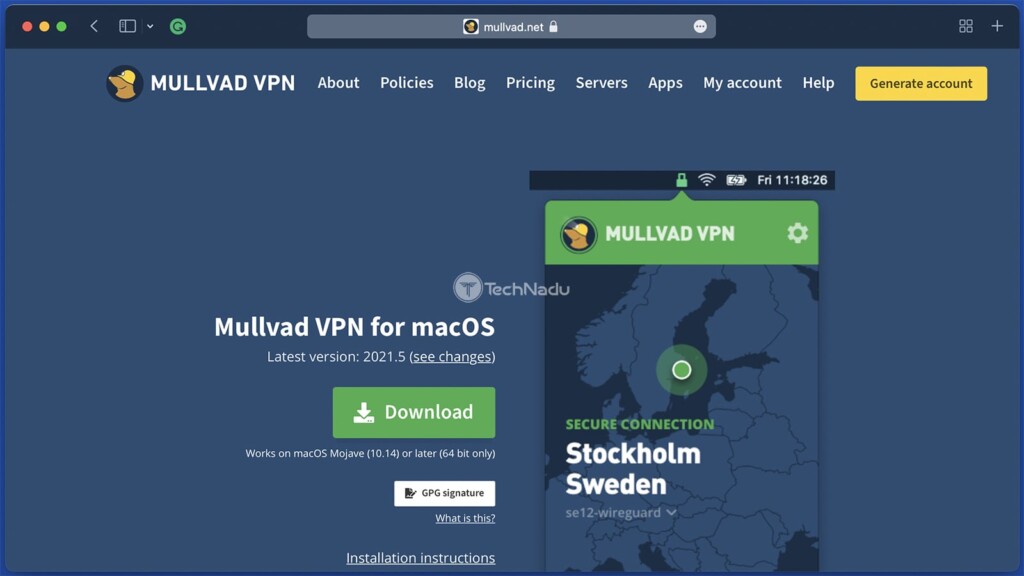Click the mullvad.net address bar
Viewport: 1024px width, 576px height.
[511, 27]
